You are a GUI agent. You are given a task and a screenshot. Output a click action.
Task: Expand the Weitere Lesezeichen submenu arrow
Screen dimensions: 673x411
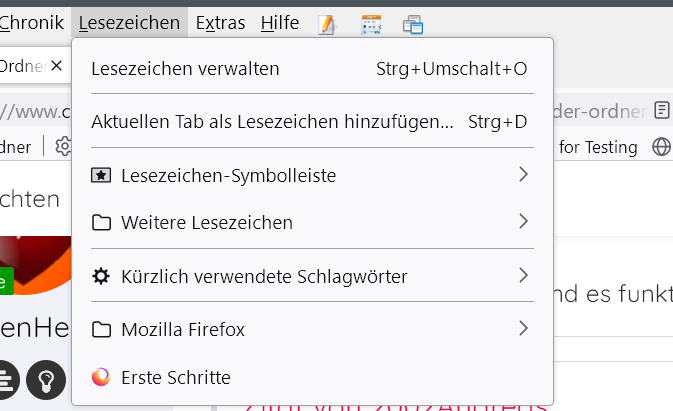tap(523, 222)
